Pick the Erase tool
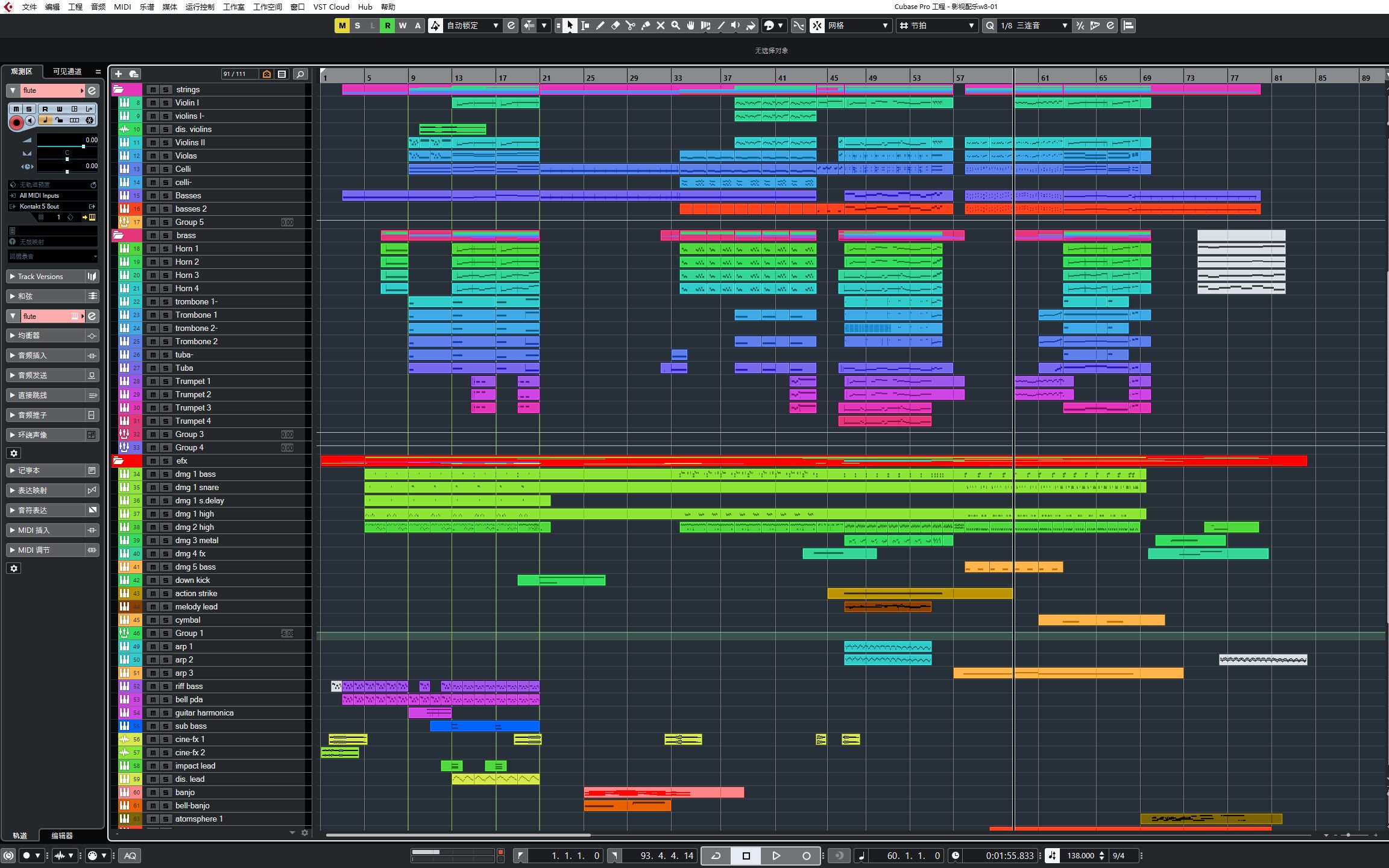Image resolution: width=1389 pixels, height=868 pixels. pos(615,25)
